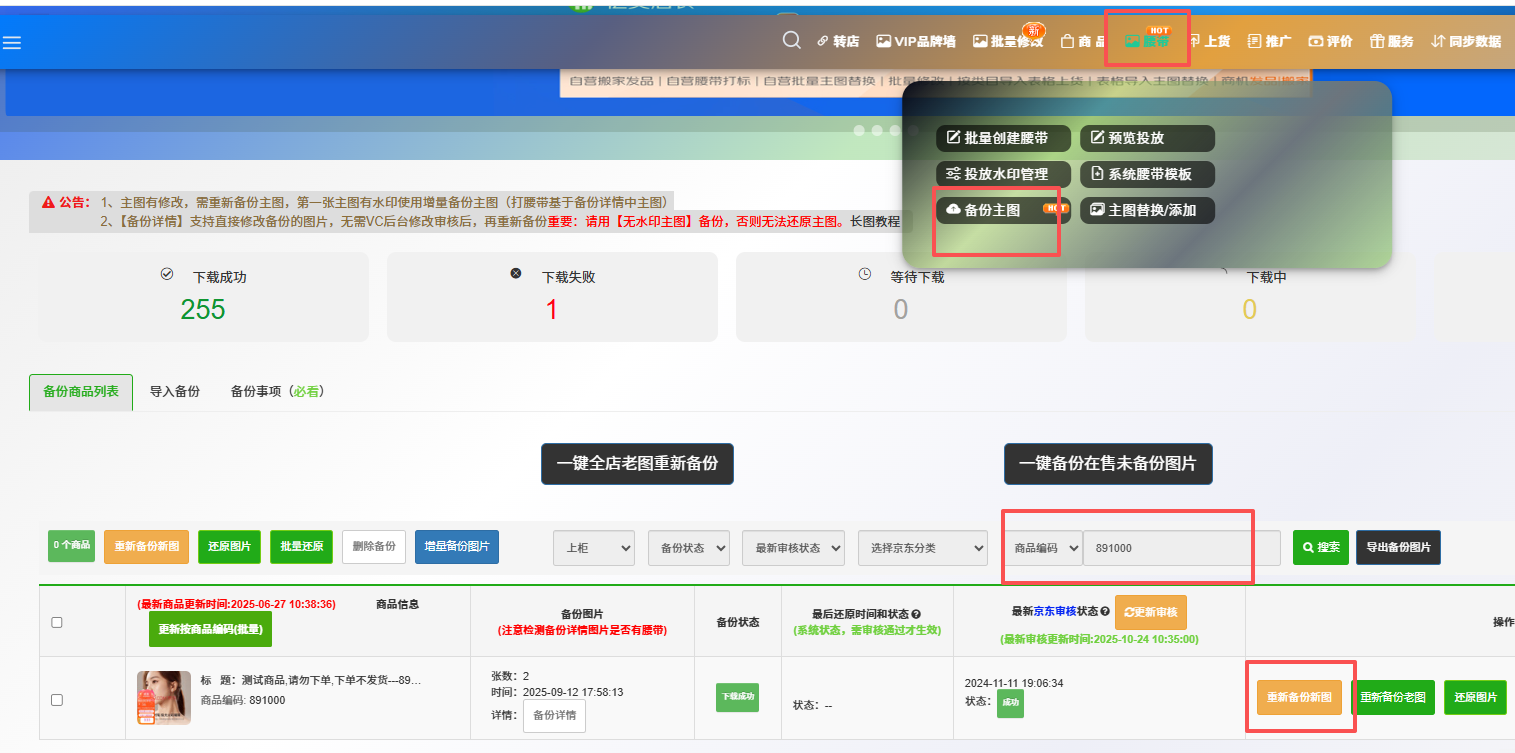1515x753 pixels.
Task: Expand the 选择京东分类 category dropdown
Action: (922, 548)
